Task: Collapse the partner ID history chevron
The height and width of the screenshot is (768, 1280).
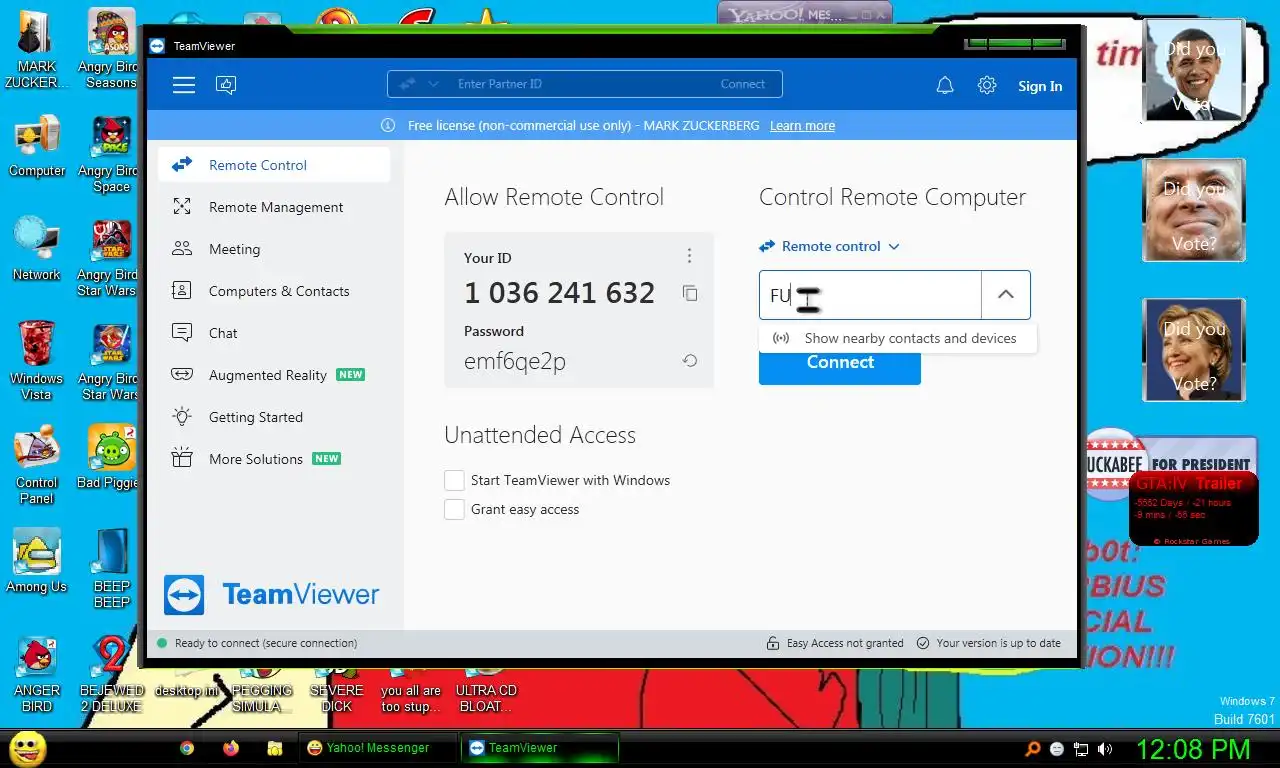Action: pos(1006,295)
